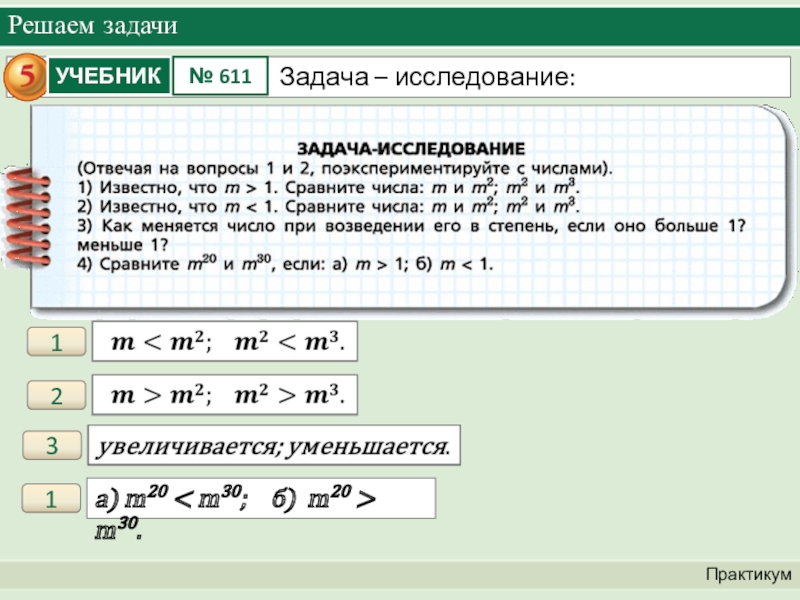Select the 'увеличивается; уменьшается' answer box

(274, 446)
